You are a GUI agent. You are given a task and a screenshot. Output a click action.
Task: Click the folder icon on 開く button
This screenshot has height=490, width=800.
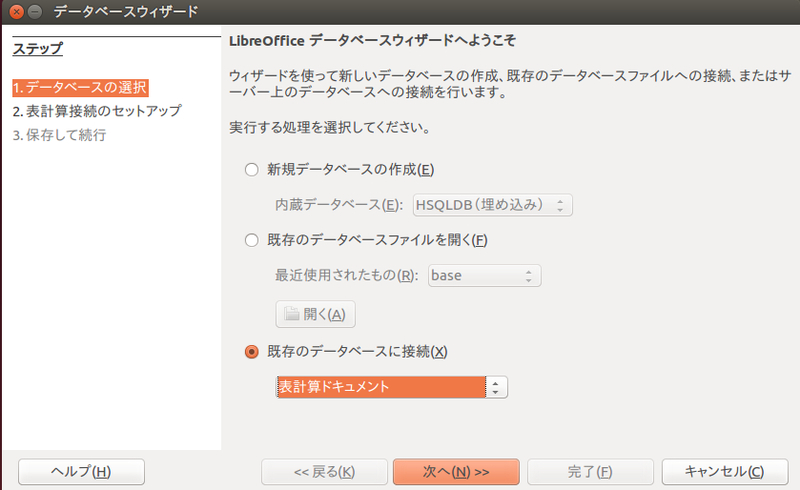pos(291,313)
